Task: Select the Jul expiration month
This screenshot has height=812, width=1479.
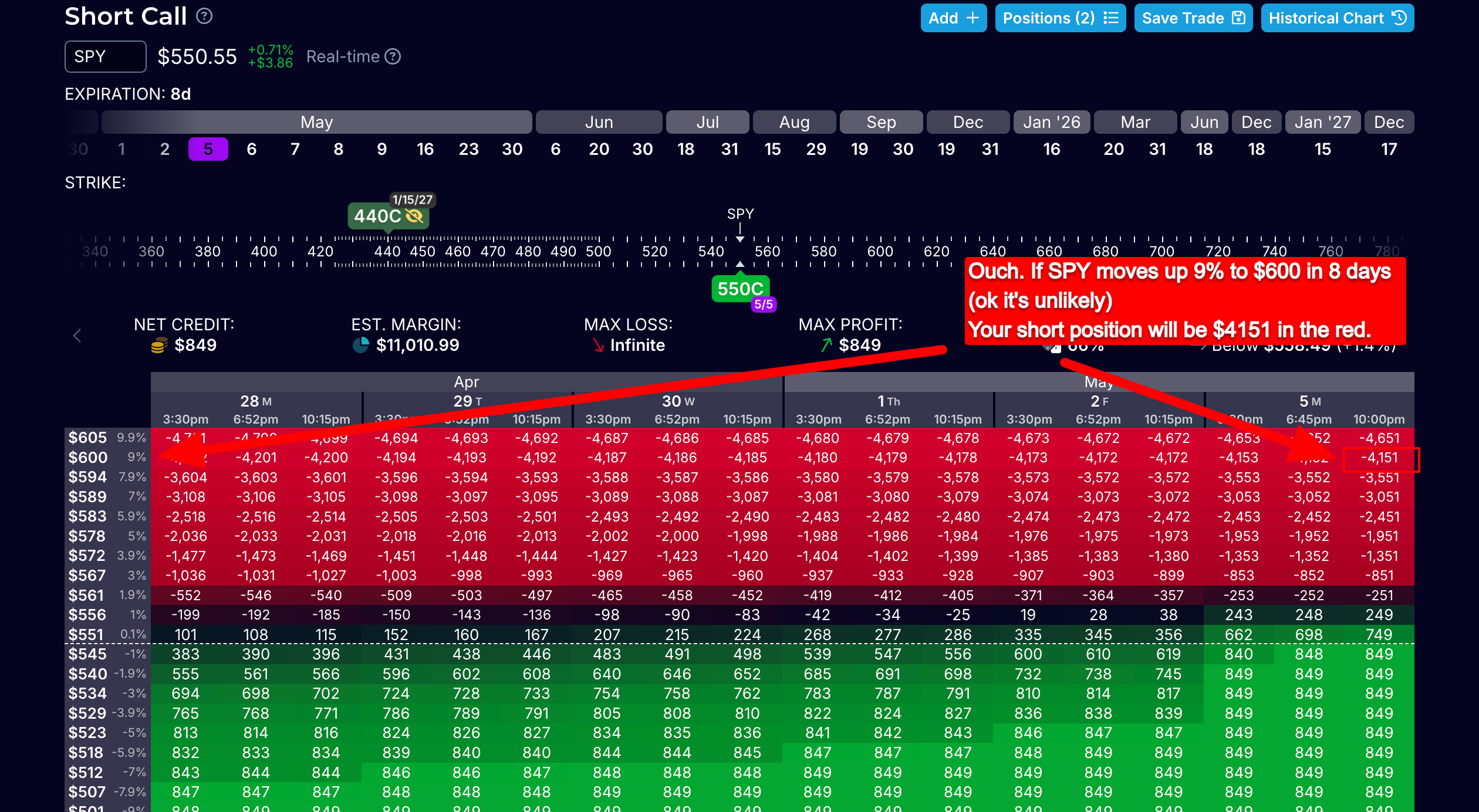Action: pos(707,122)
